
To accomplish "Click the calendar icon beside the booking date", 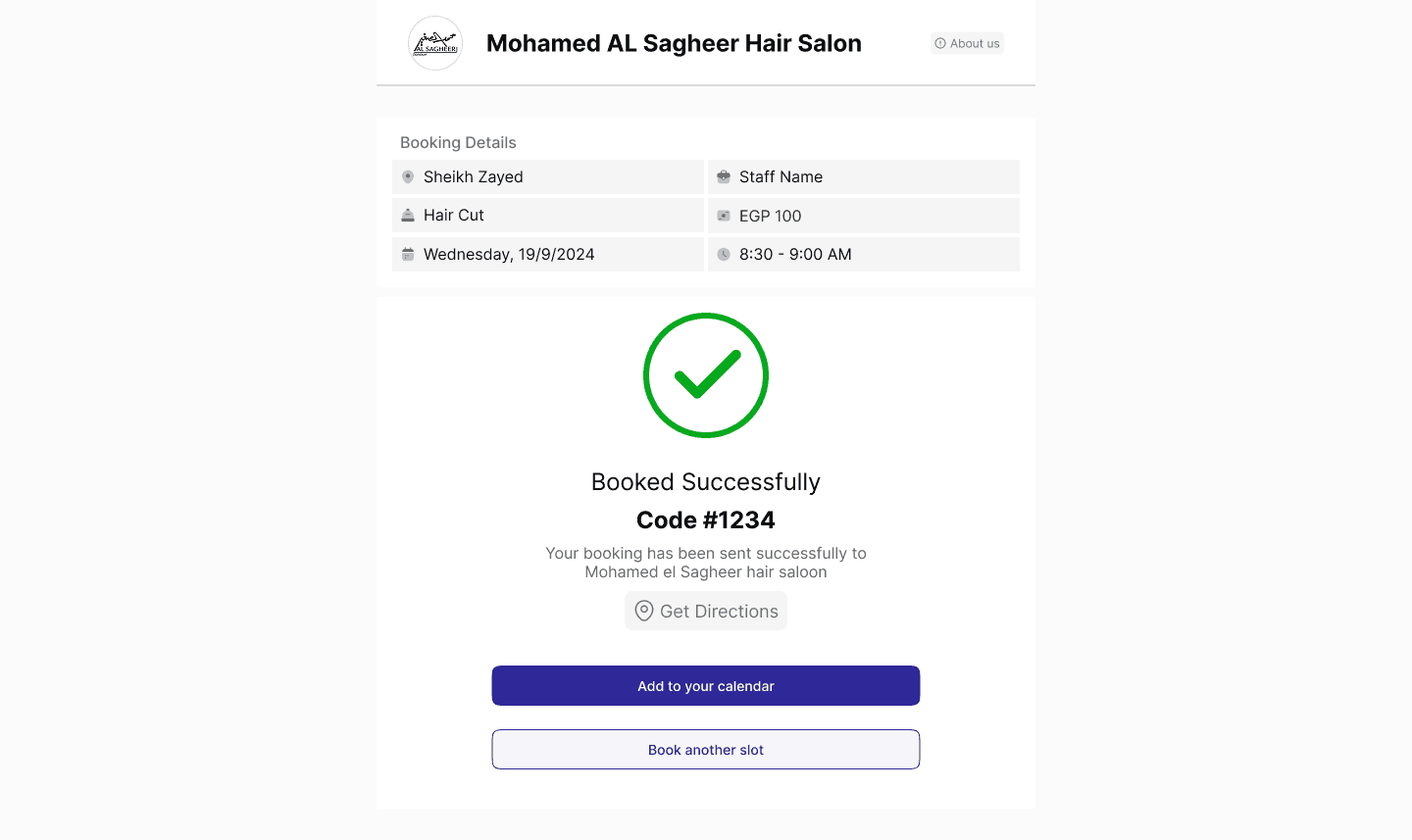I will pyautogui.click(x=408, y=254).
